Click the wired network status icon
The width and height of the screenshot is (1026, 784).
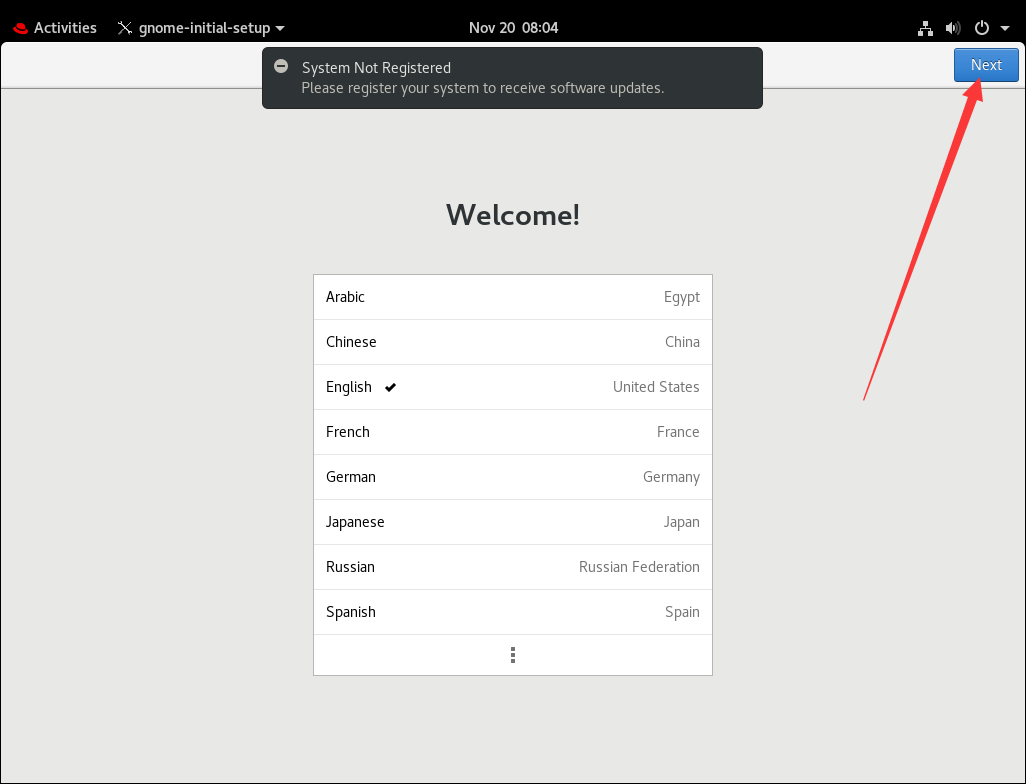[925, 27]
